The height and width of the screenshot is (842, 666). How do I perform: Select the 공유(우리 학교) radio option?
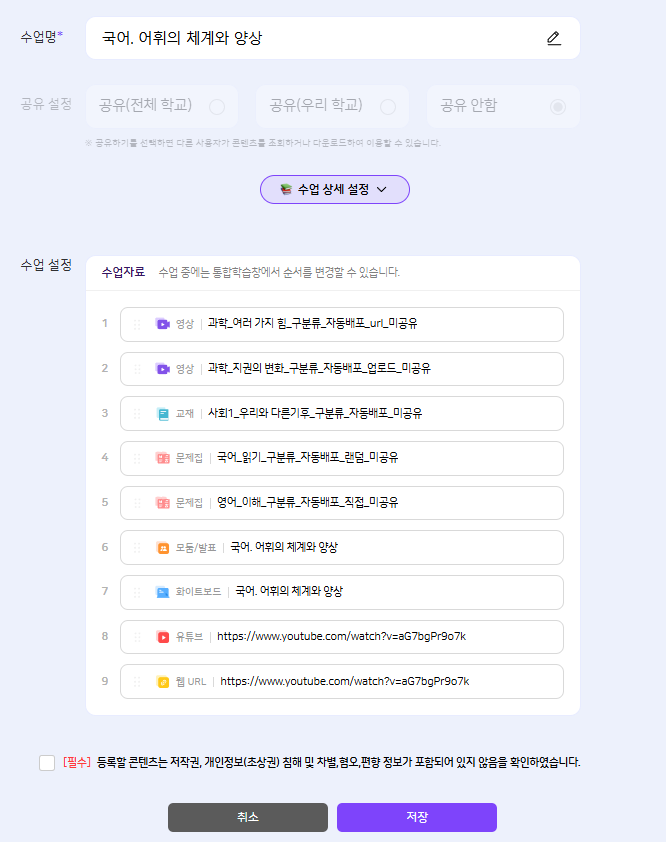coord(388,106)
